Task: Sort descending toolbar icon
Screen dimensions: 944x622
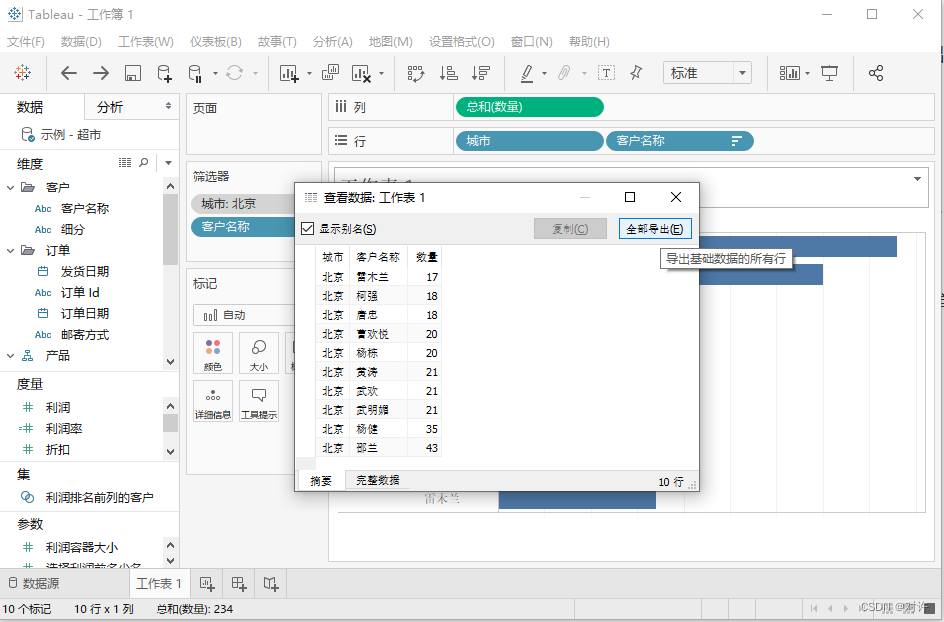Action: (x=480, y=73)
